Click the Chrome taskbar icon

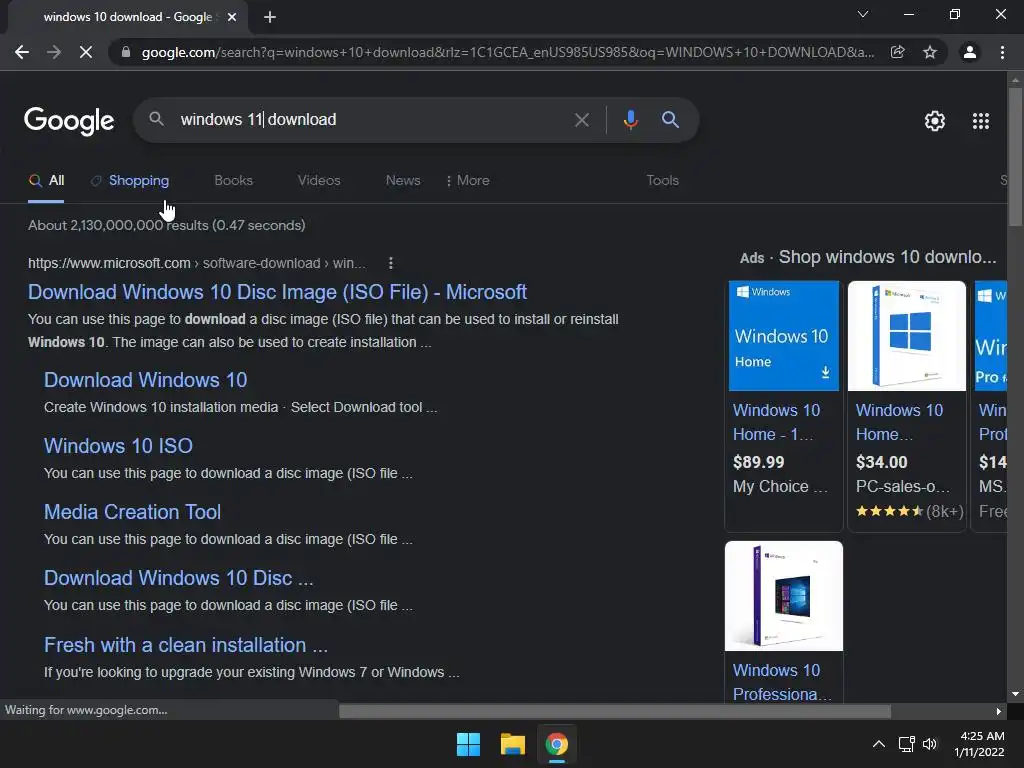556,744
